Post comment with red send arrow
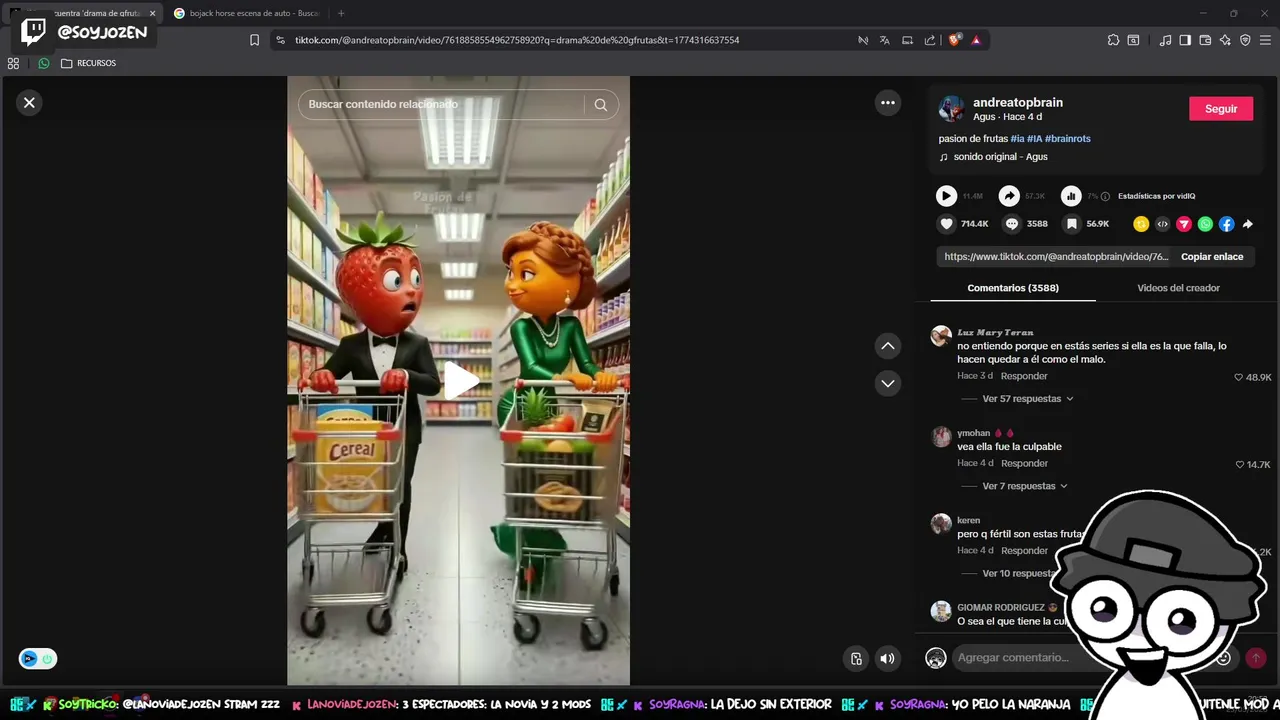Screen dimensions: 1280x720 click(1256, 658)
